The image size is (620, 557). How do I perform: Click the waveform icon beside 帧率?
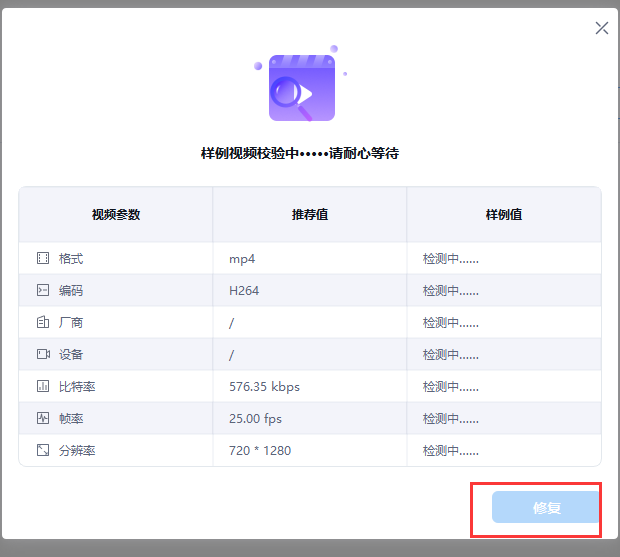(x=43, y=418)
